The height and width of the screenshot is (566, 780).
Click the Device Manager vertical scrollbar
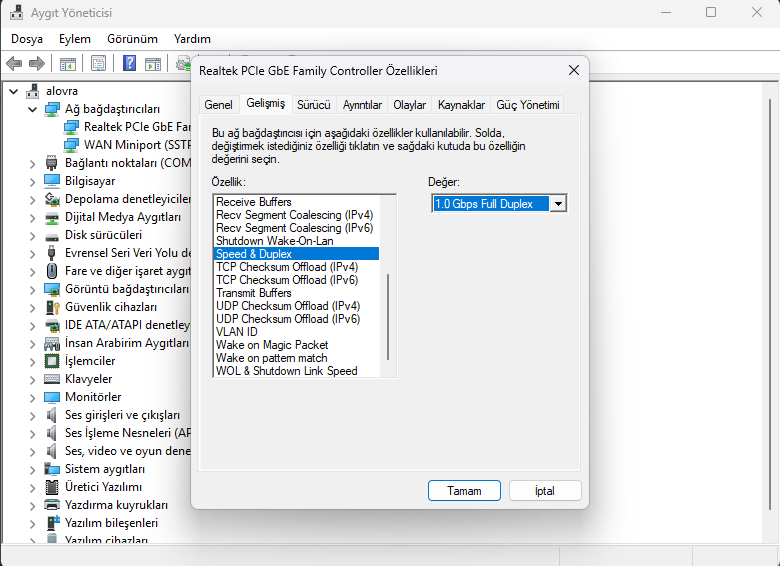pos(770,303)
